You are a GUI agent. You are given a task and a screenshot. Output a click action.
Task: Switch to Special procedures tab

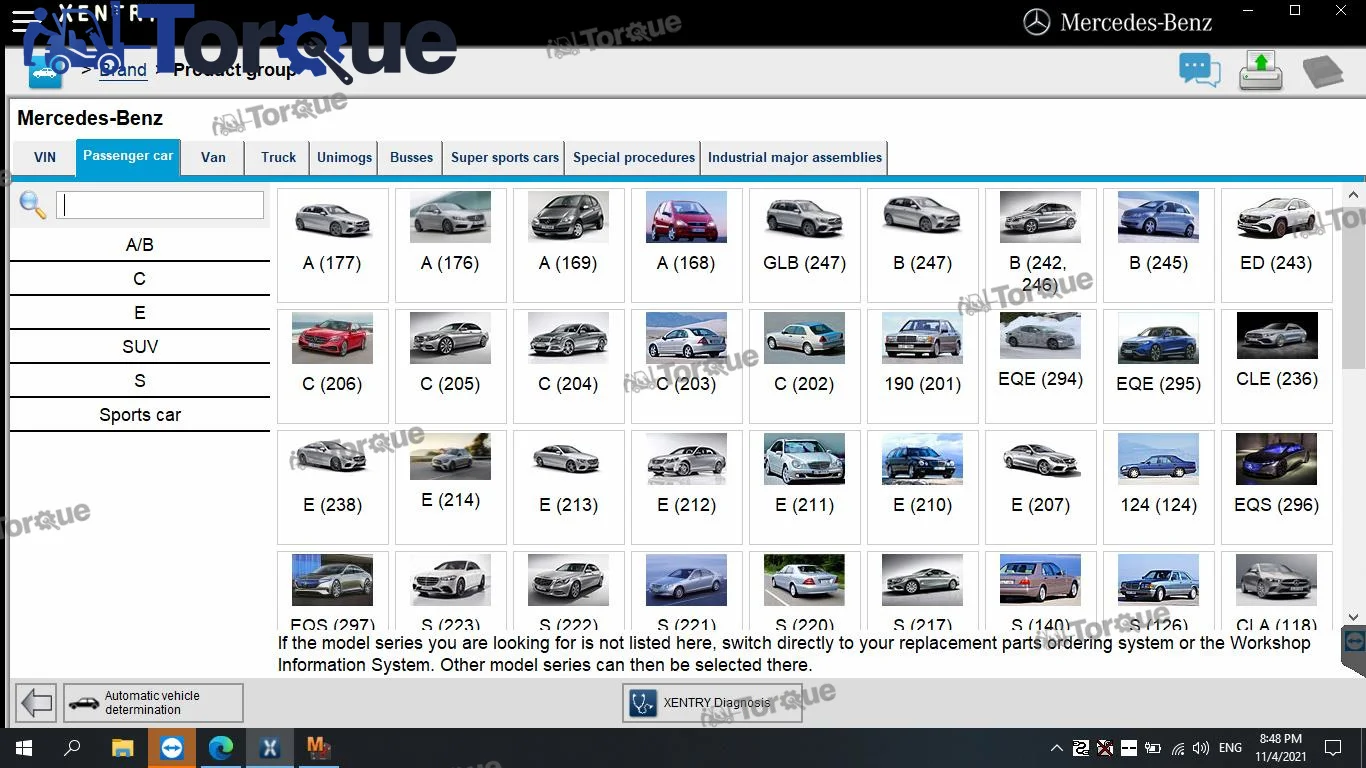tap(634, 158)
